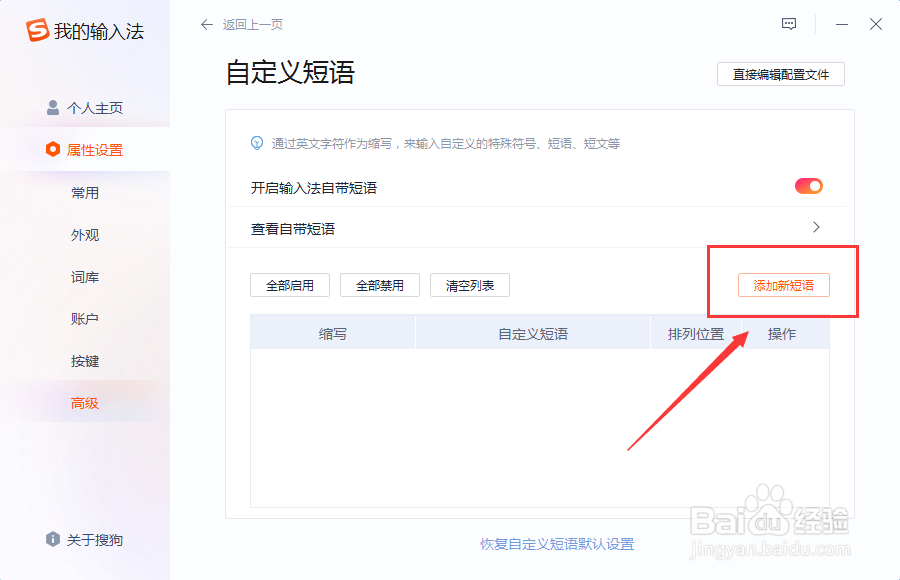Switch to the 高级 sidebar section
The width and height of the screenshot is (900, 580).
(x=86, y=402)
